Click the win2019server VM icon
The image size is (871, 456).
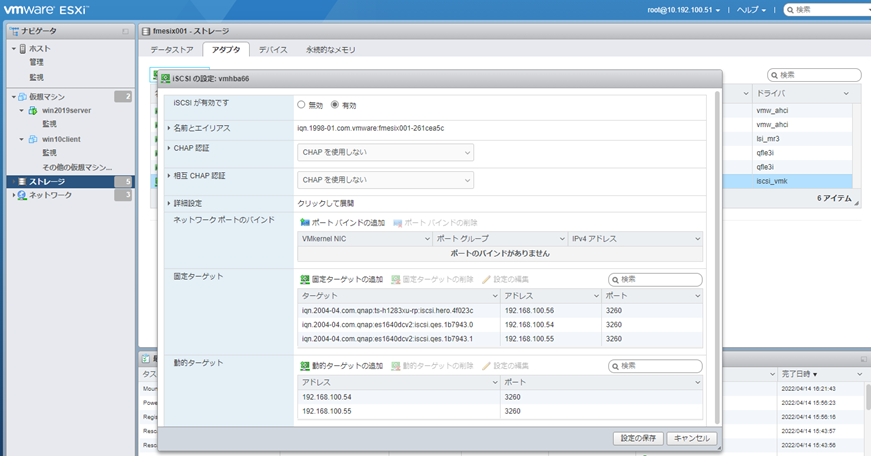tap(32, 110)
